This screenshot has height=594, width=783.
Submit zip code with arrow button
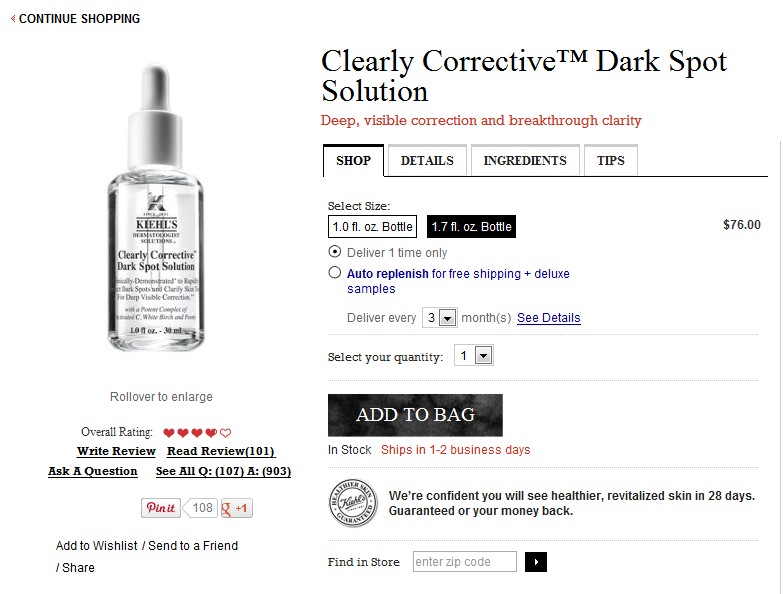point(535,562)
